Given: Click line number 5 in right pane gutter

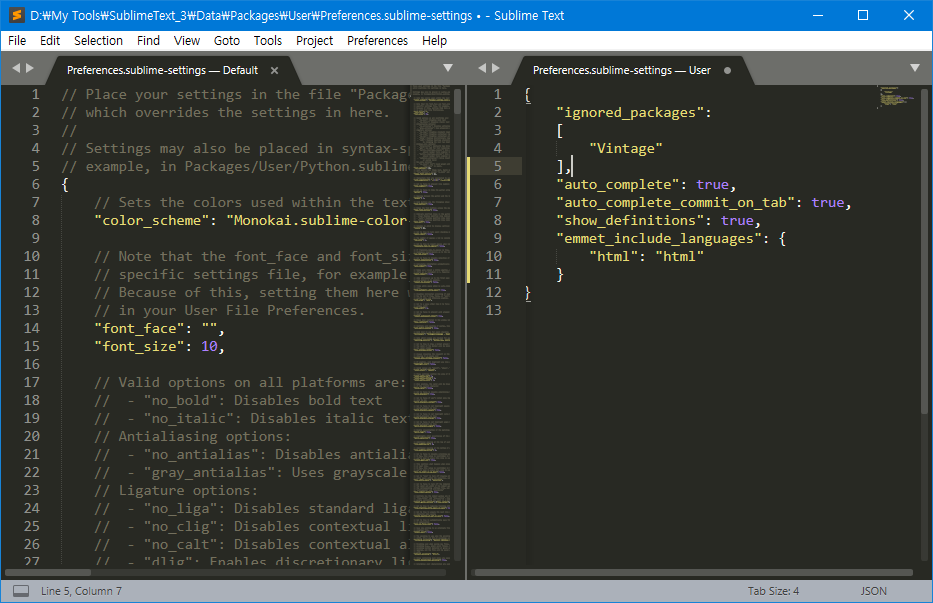Looking at the screenshot, I should pyautogui.click(x=497, y=166).
